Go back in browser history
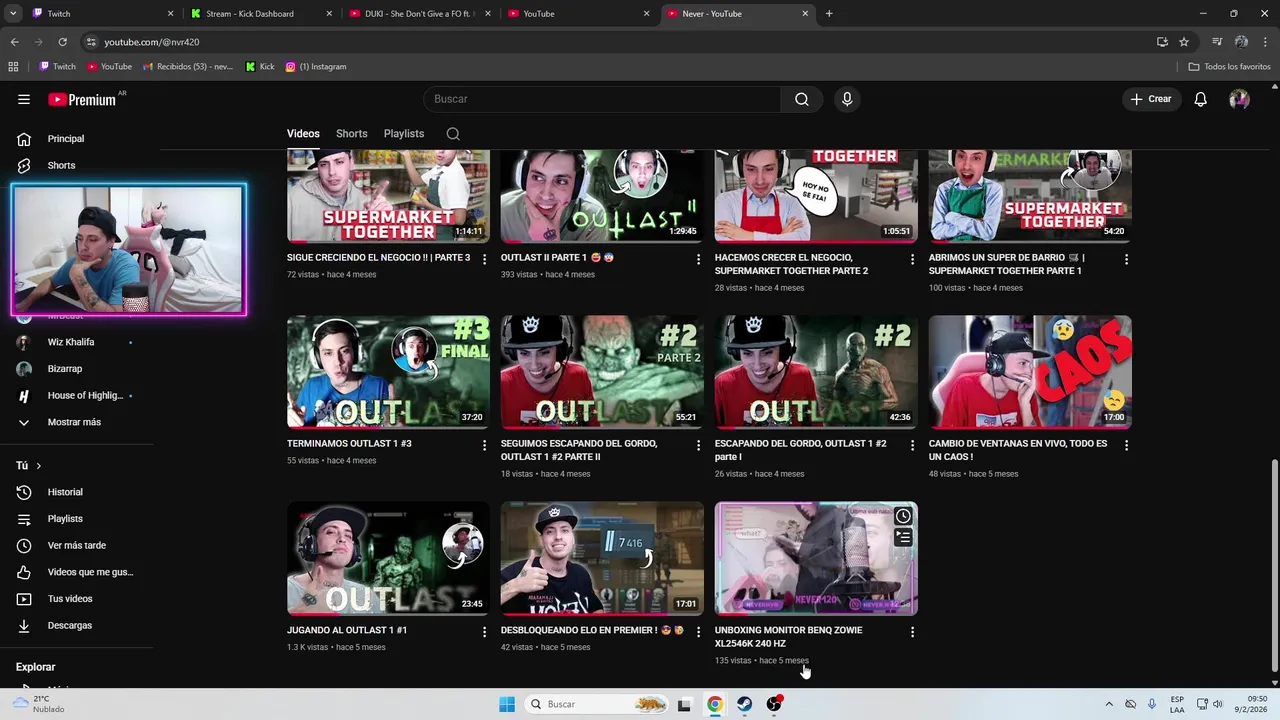The image size is (1280, 720). point(14,42)
